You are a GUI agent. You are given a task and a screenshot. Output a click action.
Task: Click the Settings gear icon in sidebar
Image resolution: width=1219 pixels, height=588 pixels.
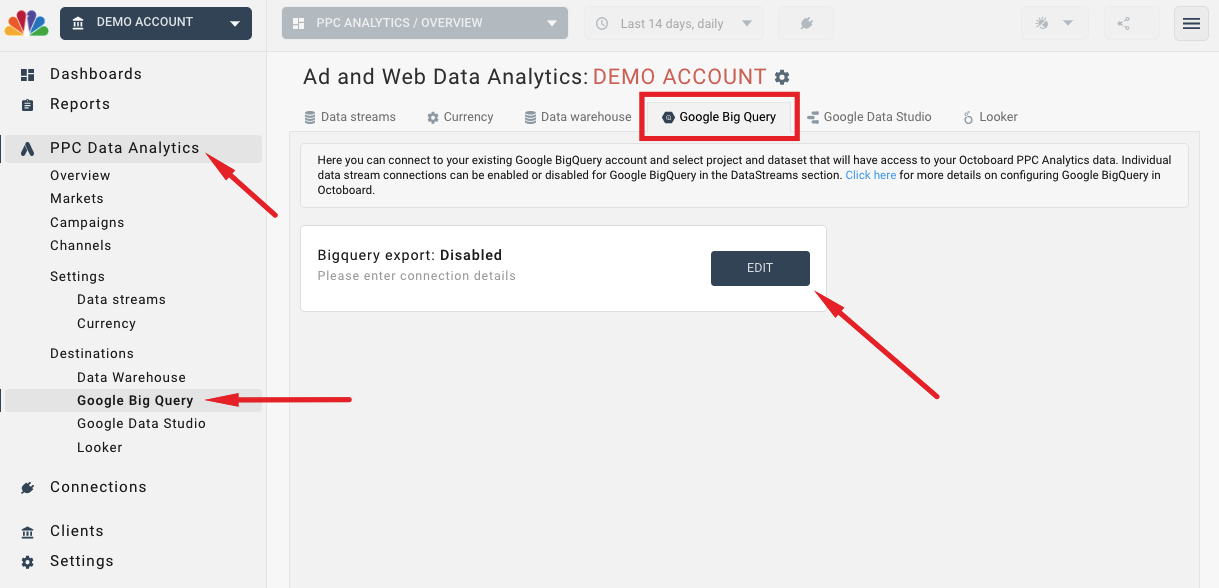pos(28,562)
